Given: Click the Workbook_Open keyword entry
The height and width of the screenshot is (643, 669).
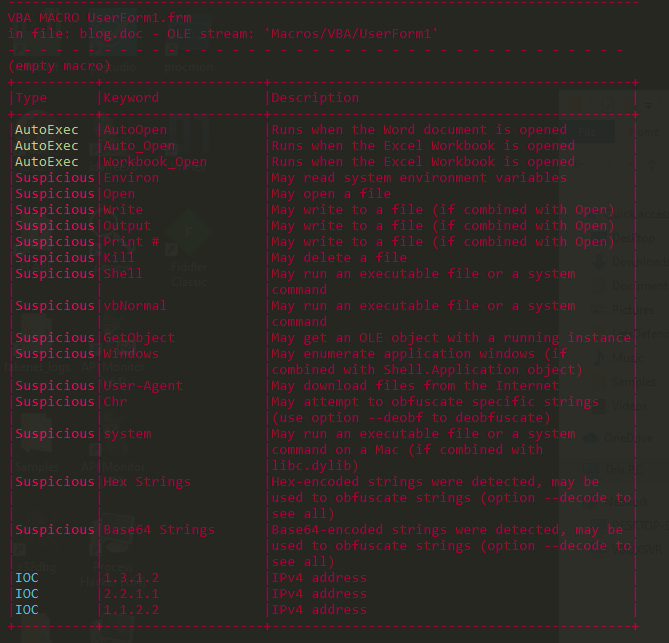Looking at the screenshot, I should click(155, 162).
